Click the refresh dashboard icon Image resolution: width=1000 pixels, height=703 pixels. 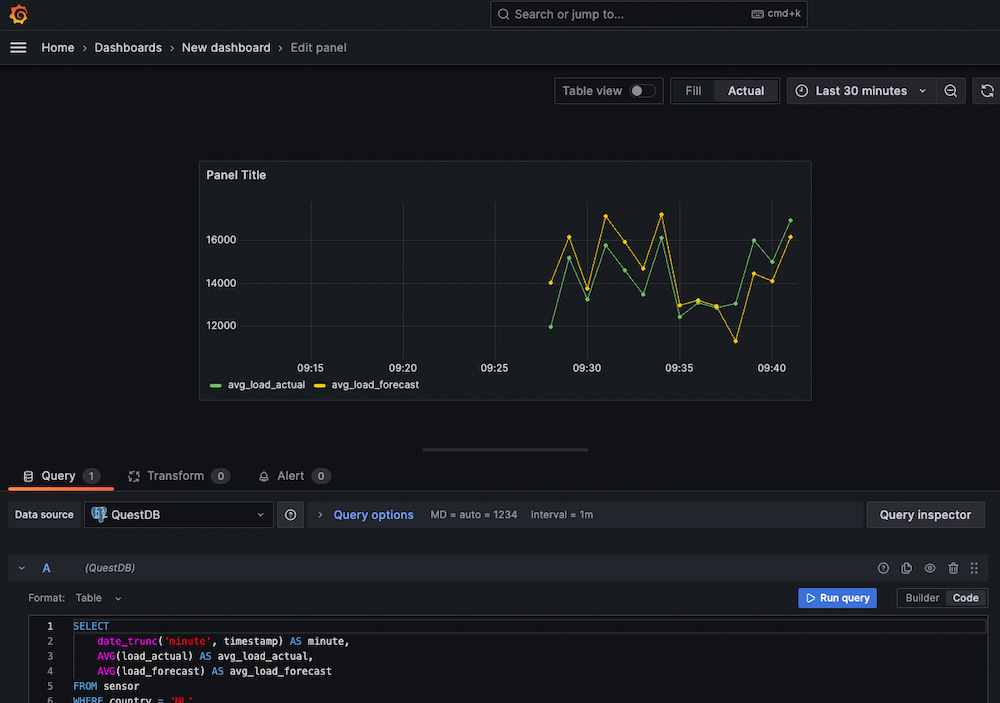click(x=987, y=91)
